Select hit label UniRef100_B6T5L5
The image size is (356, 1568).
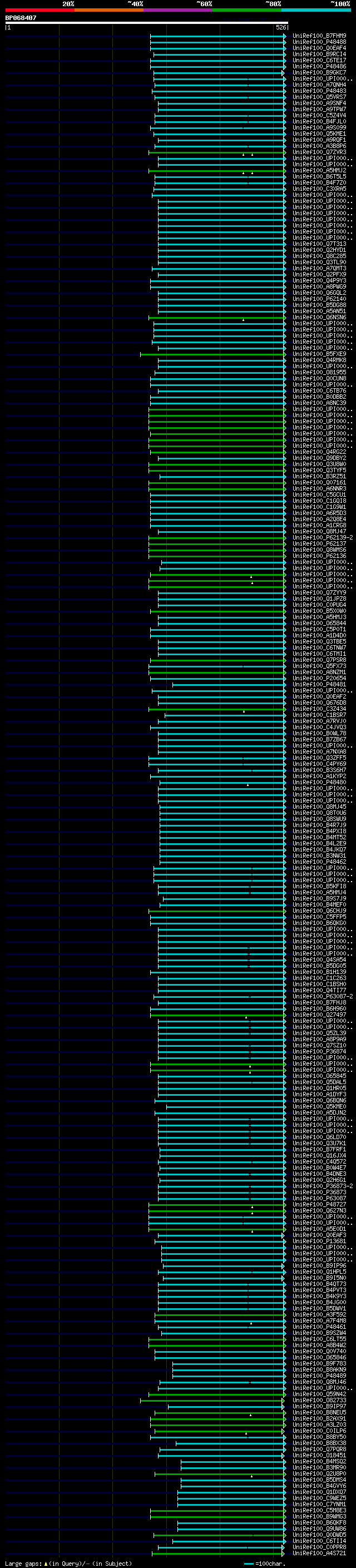tap(319, 176)
